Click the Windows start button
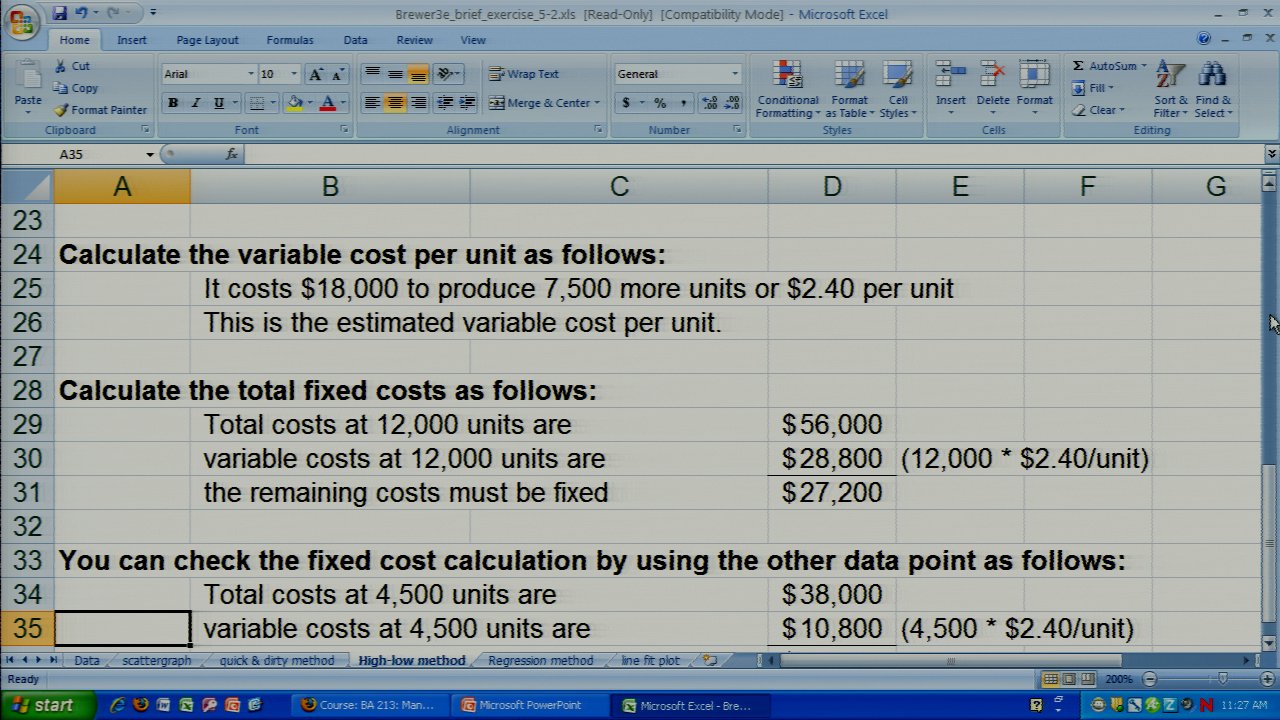The width and height of the screenshot is (1280, 720). 43,705
